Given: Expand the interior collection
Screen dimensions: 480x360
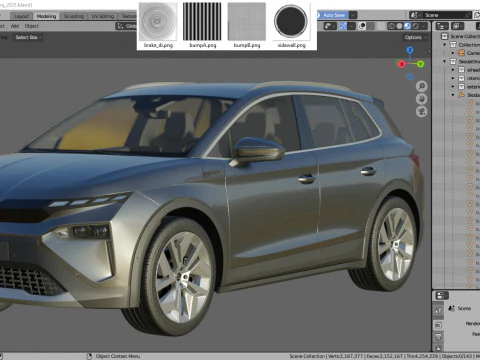Looking at the screenshot, I should click(453, 78).
